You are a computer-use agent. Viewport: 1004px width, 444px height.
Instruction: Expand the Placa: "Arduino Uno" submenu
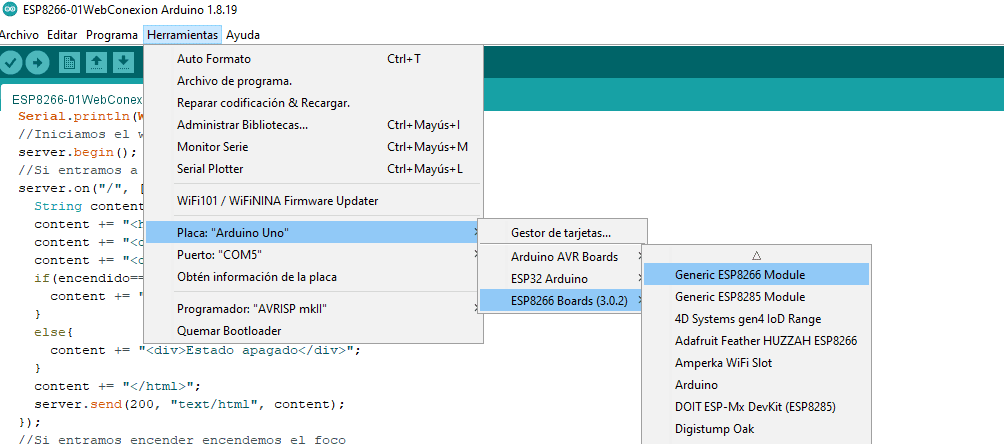(x=313, y=233)
